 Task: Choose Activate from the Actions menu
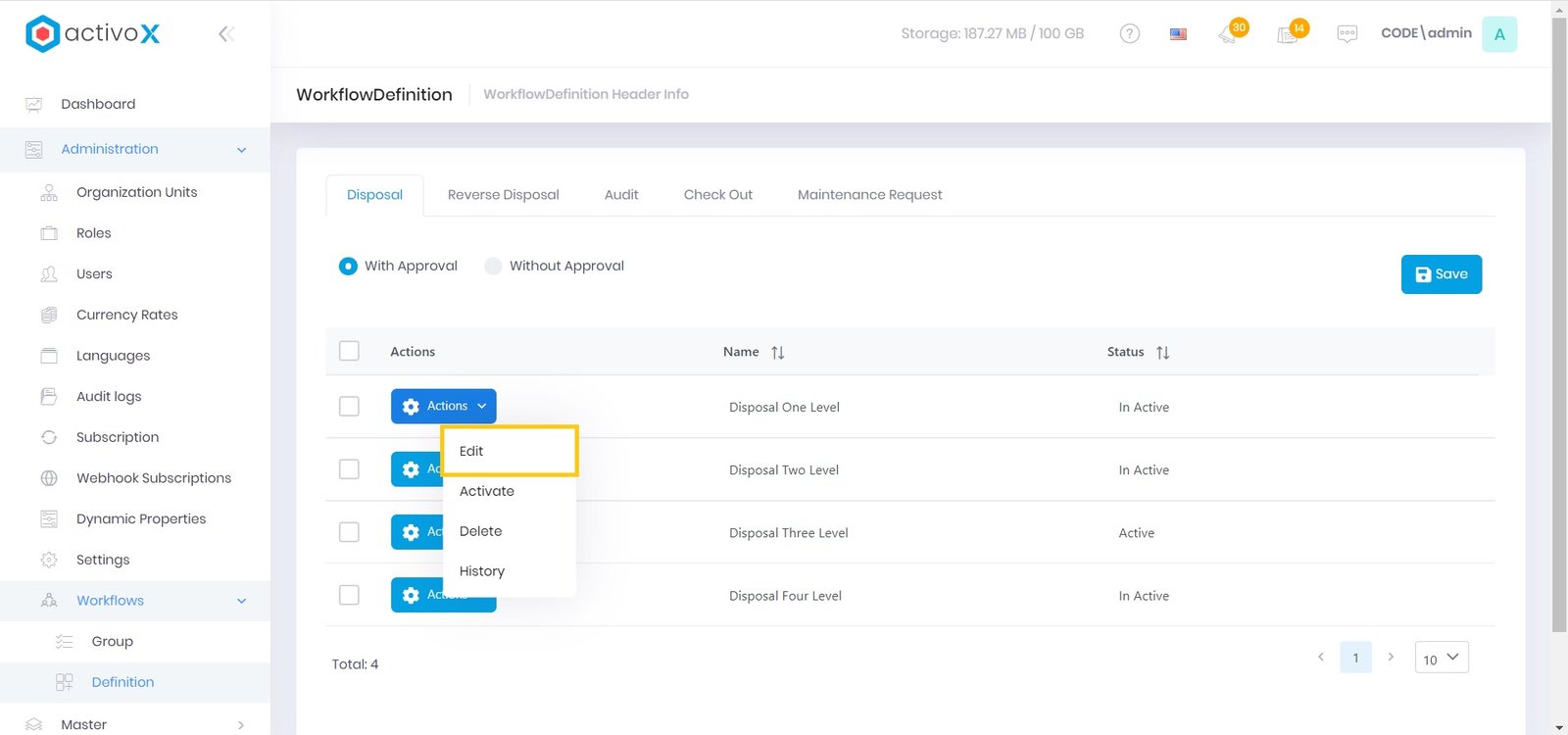(510, 491)
